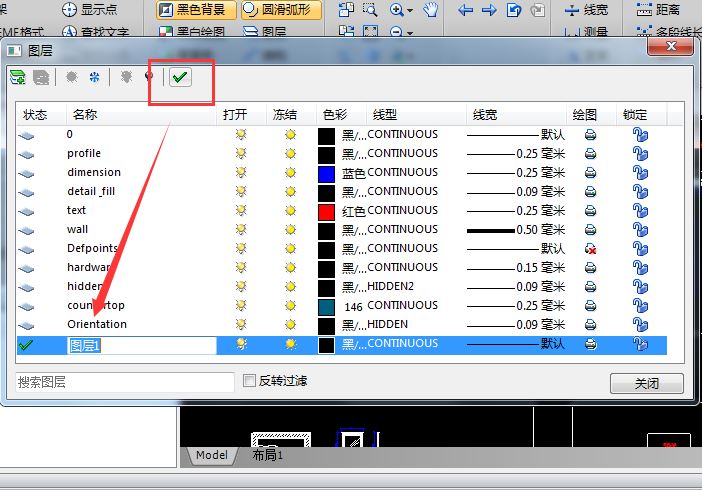The height and width of the screenshot is (499, 702).
Task: Click the 显示点 toolbar button
Action: tap(90, 9)
